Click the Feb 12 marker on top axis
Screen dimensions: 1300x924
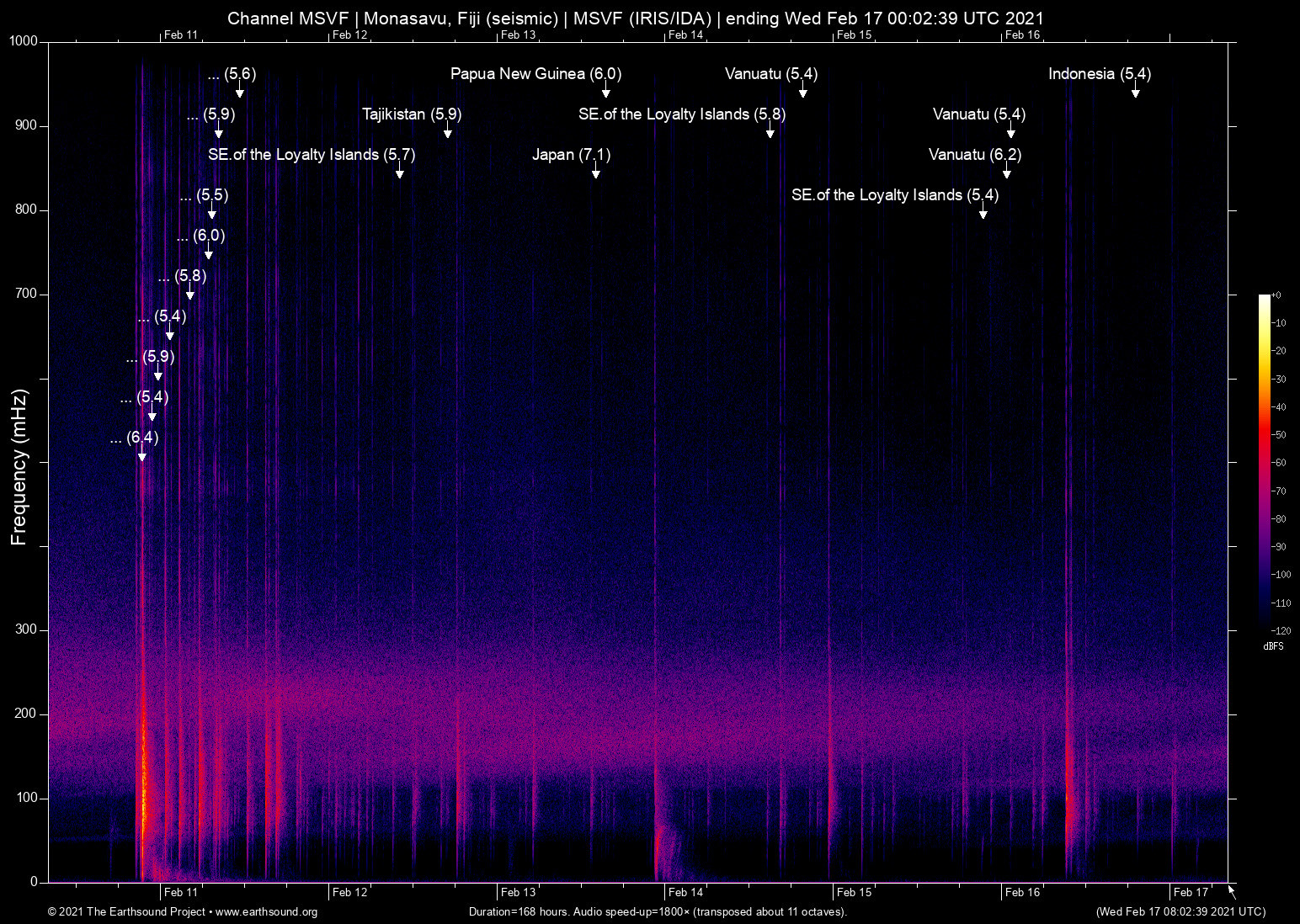click(349, 35)
